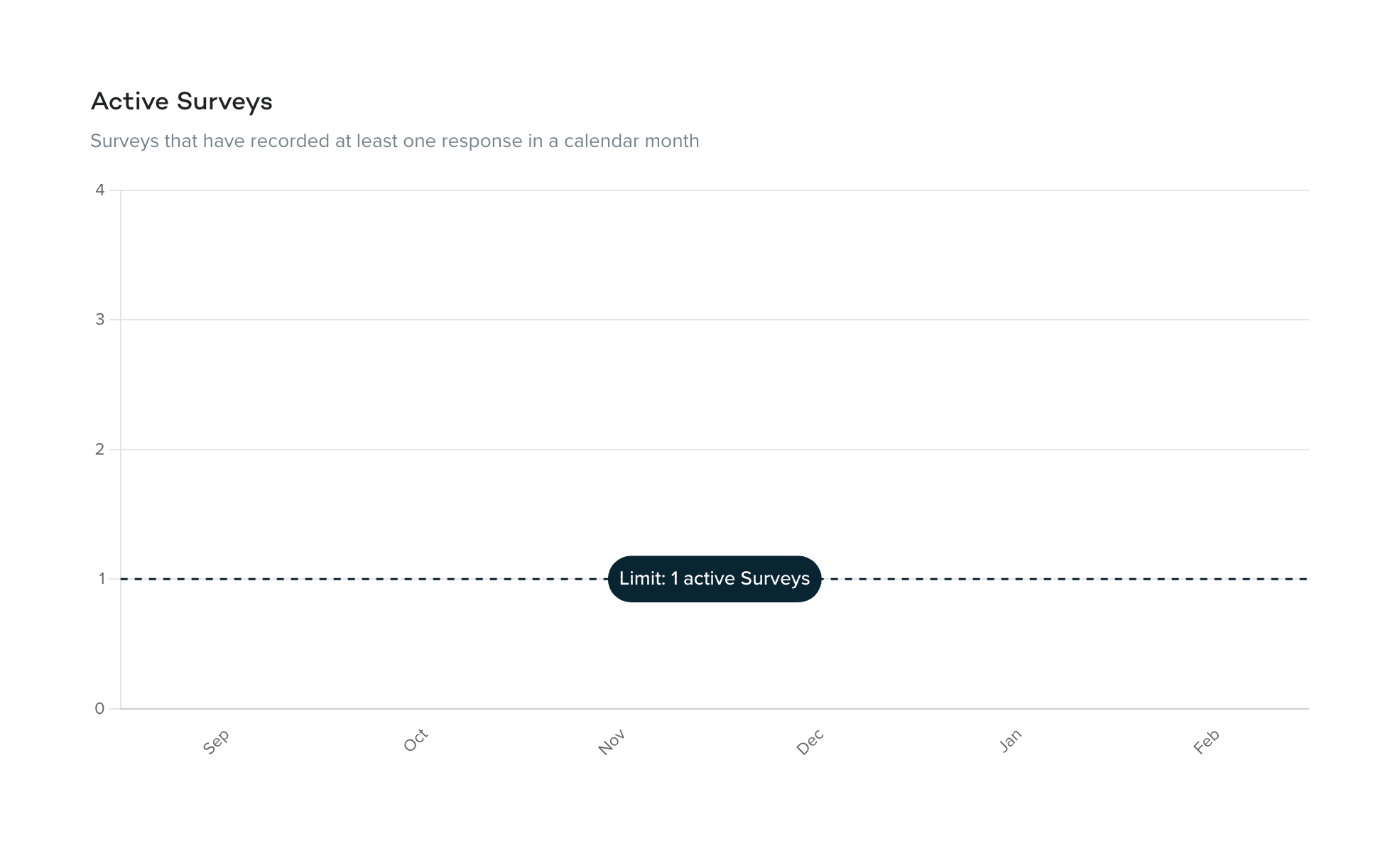Click the Sep month label

pos(216,742)
